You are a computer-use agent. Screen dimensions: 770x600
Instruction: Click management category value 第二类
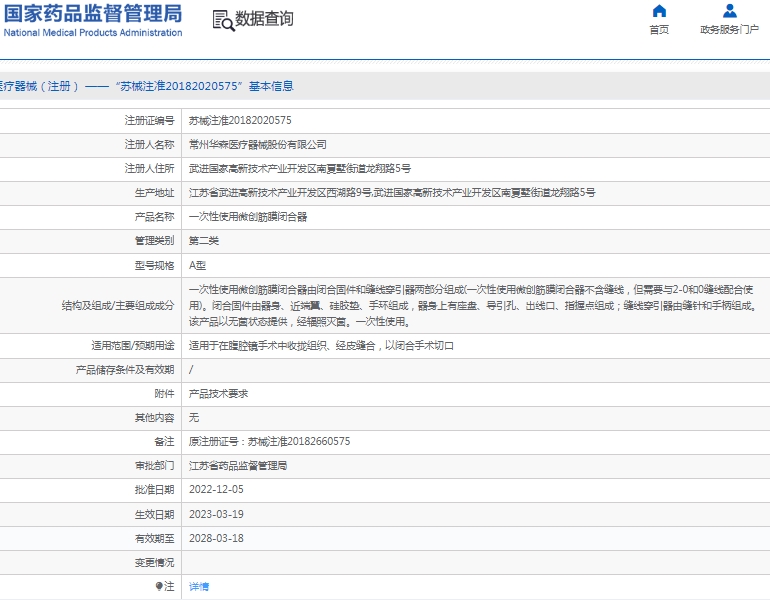coord(204,241)
